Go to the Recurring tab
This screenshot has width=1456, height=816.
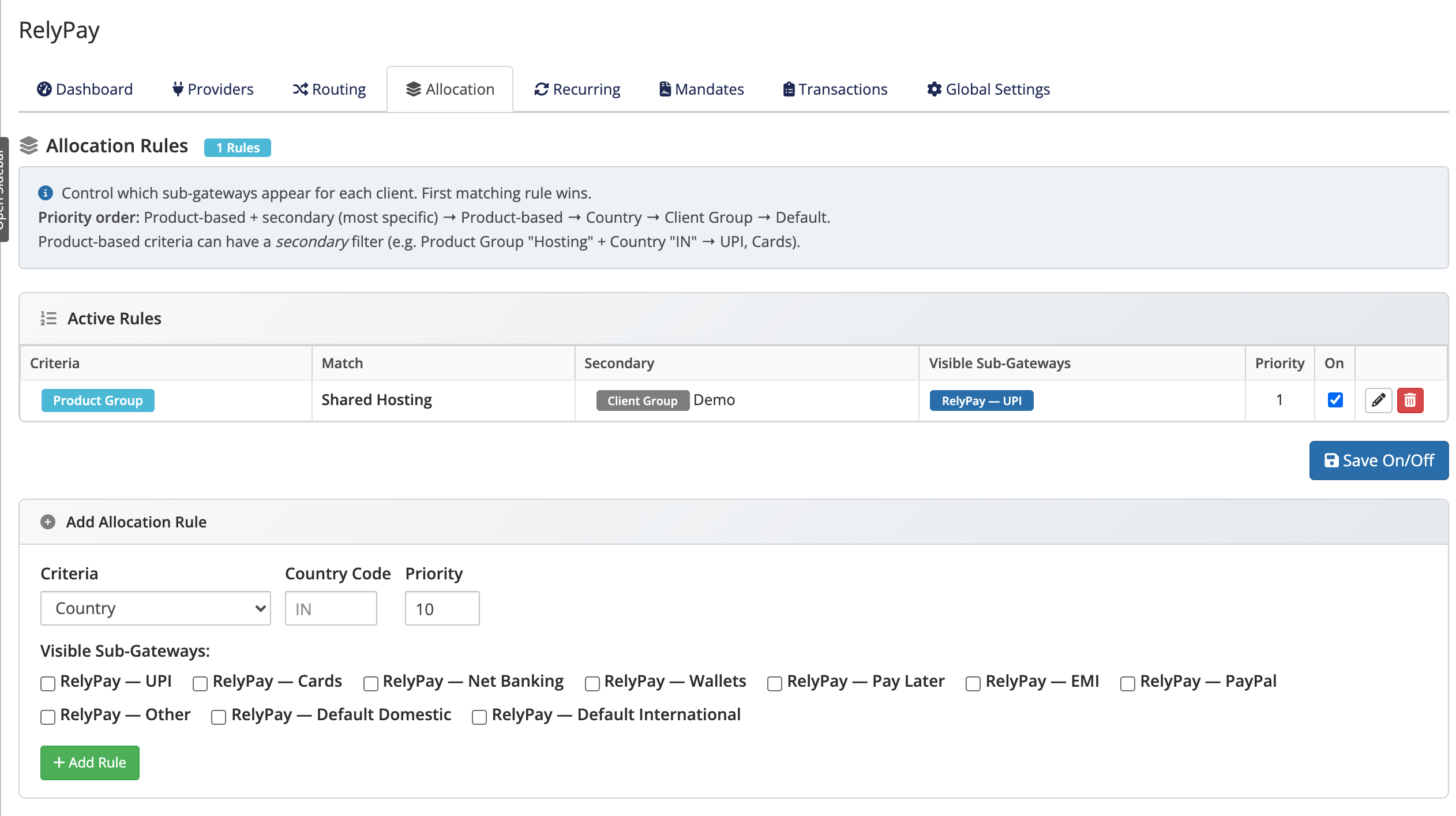[x=577, y=89]
